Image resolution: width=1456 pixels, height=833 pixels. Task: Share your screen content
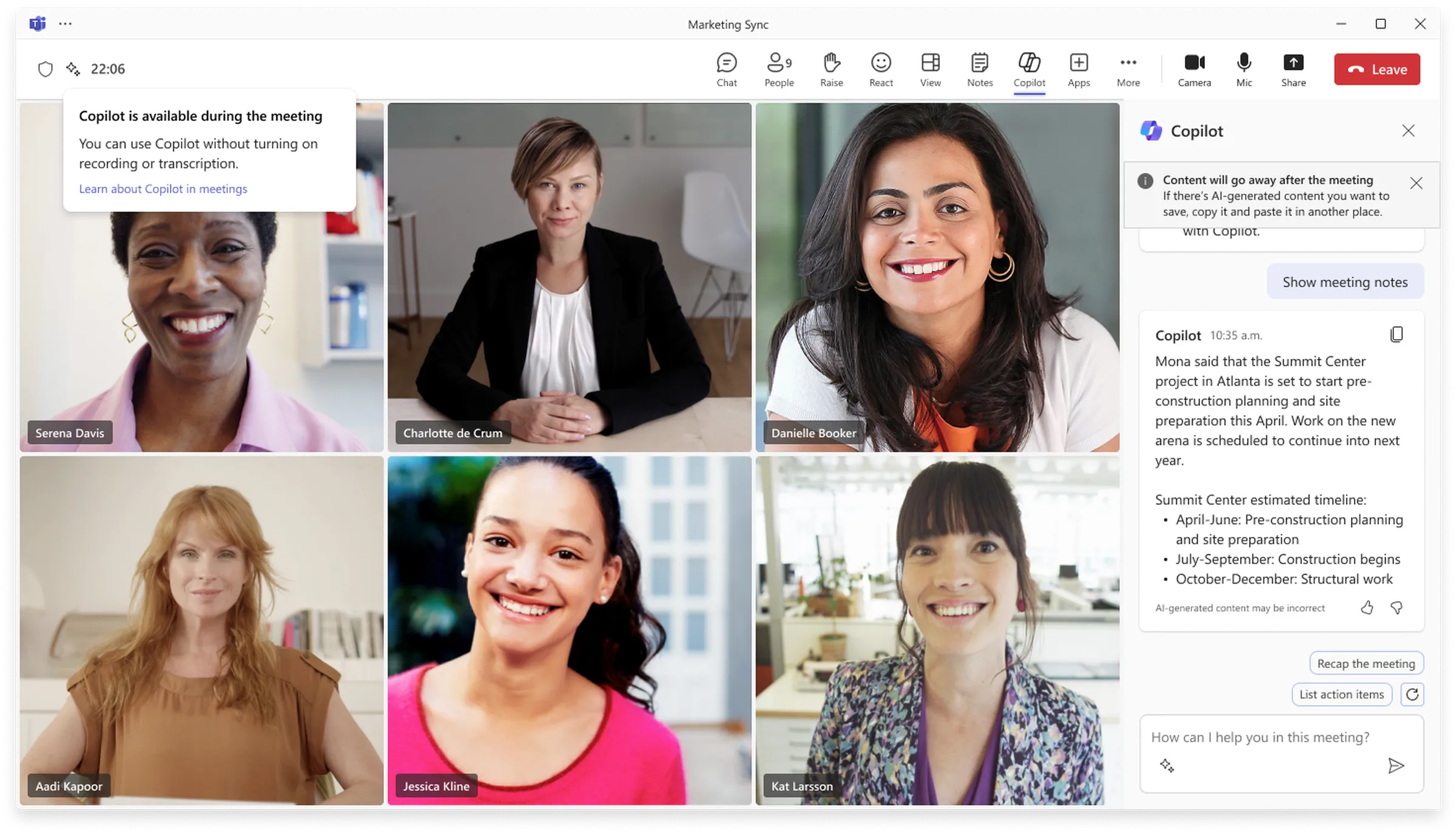[x=1293, y=70]
